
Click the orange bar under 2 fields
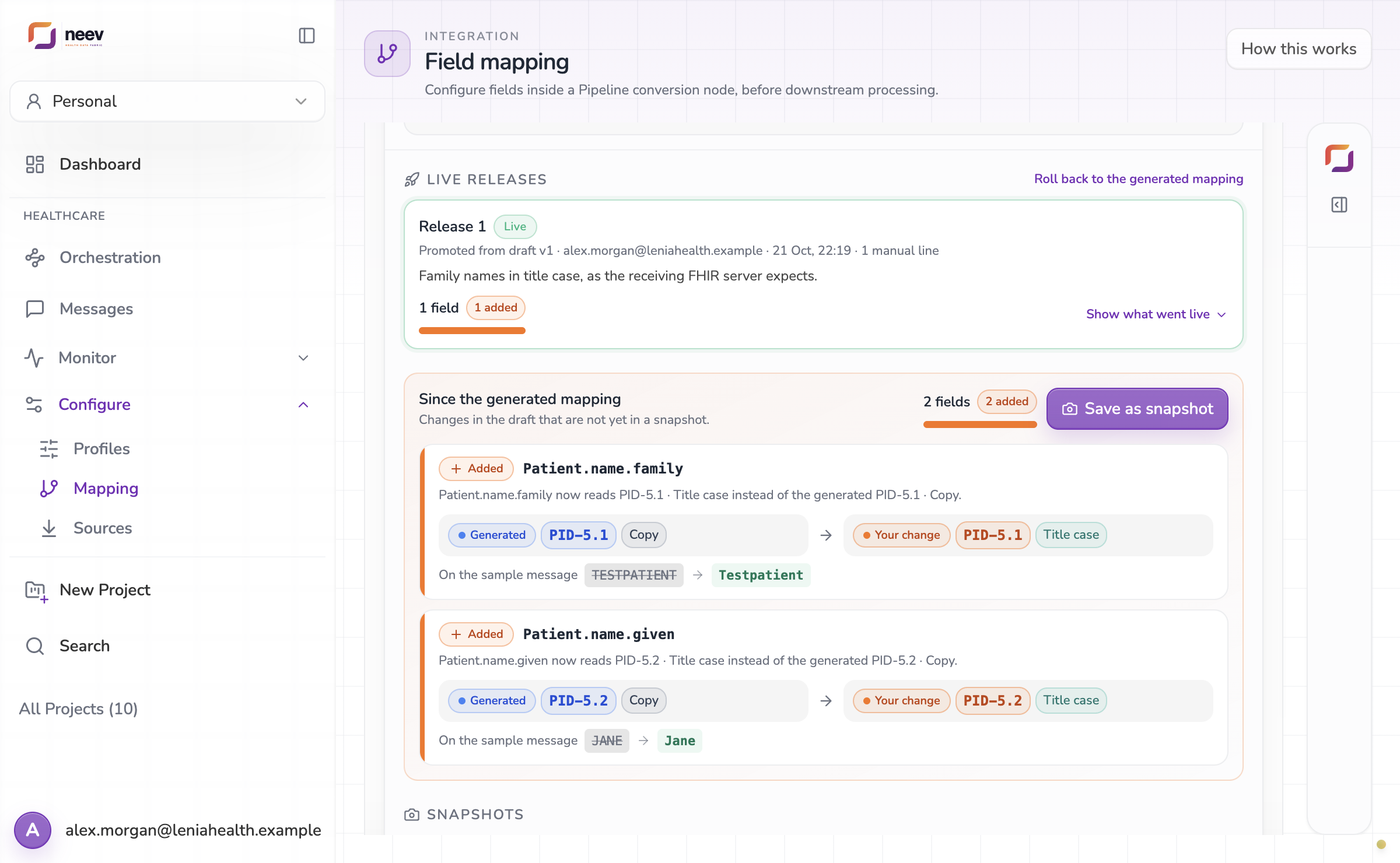980,425
